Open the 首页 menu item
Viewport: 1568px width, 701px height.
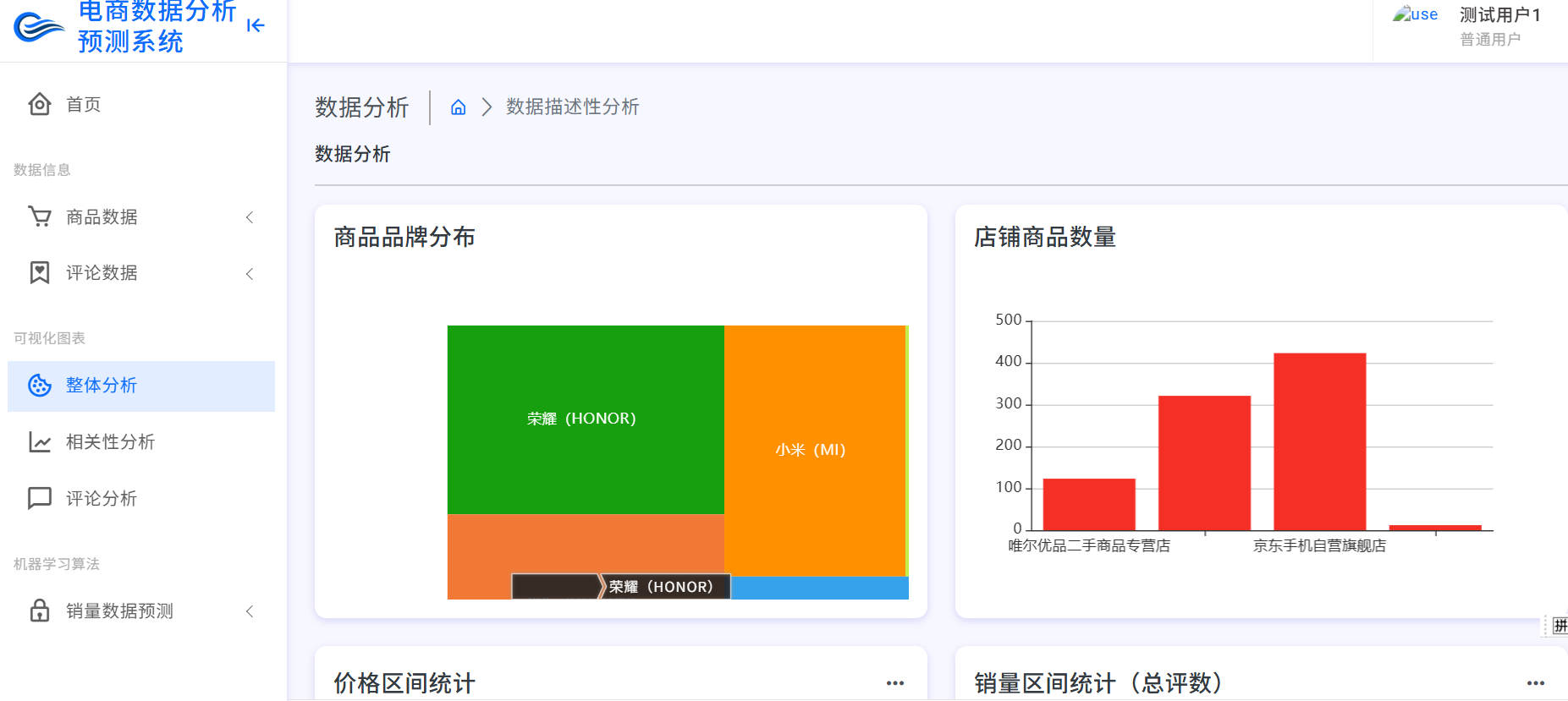[141, 104]
